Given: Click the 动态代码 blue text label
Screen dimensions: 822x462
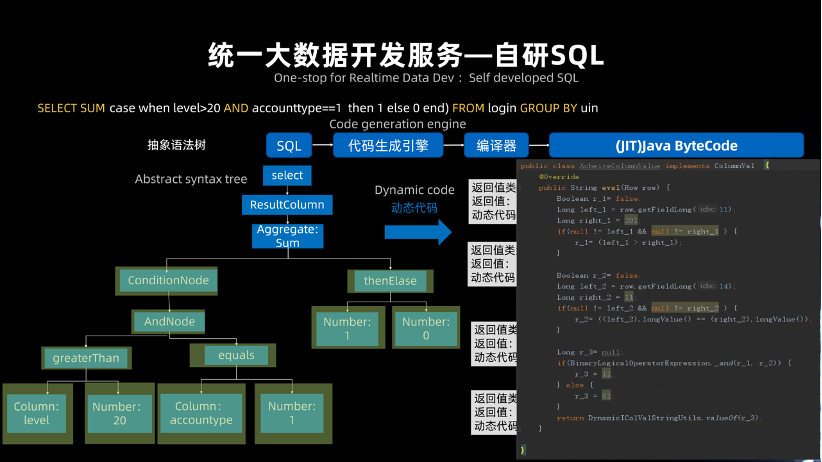Looking at the screenshot, I should [414, 208].
